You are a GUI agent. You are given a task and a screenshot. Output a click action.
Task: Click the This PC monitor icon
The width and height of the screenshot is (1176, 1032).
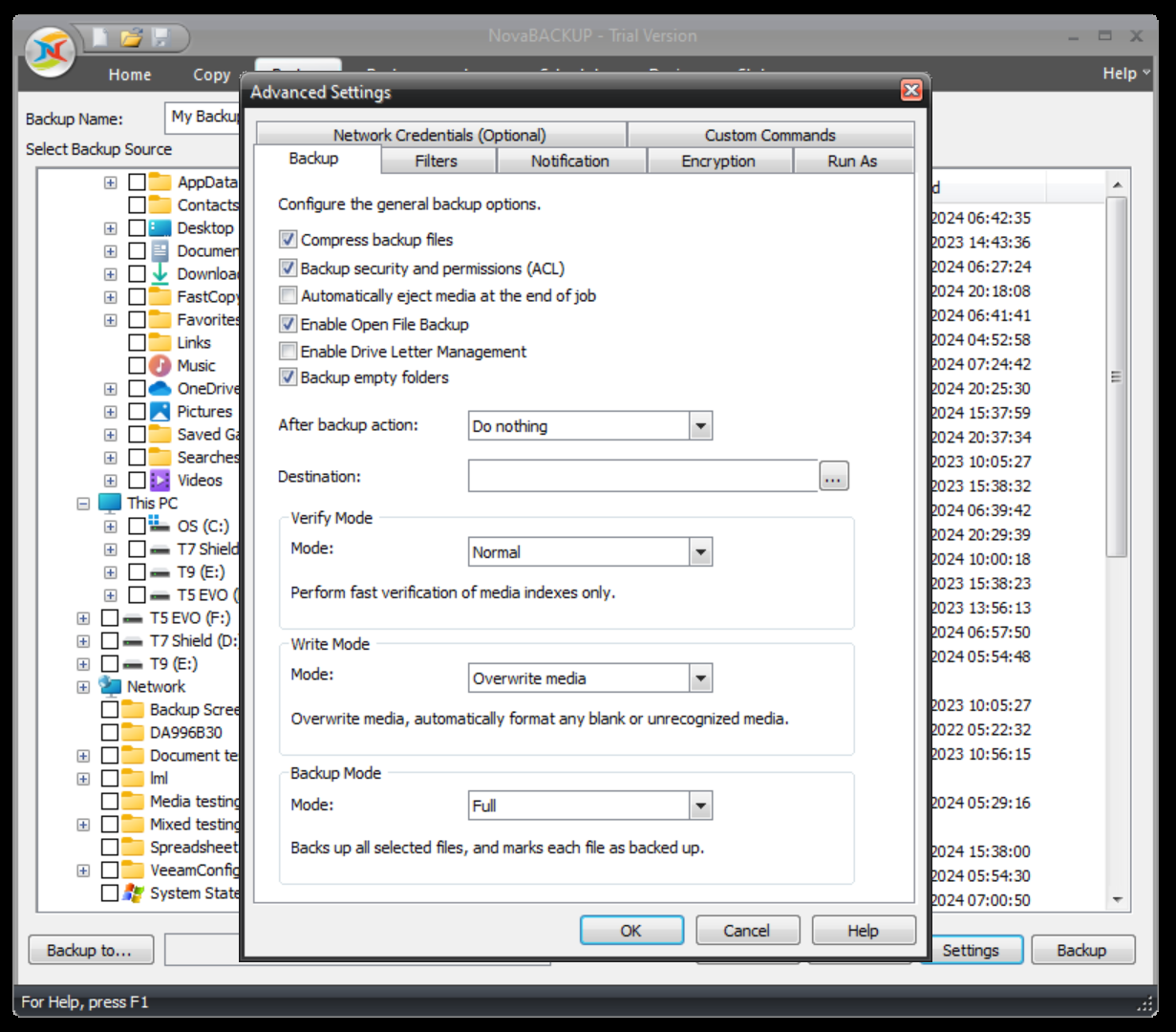[x=111, y=503]
